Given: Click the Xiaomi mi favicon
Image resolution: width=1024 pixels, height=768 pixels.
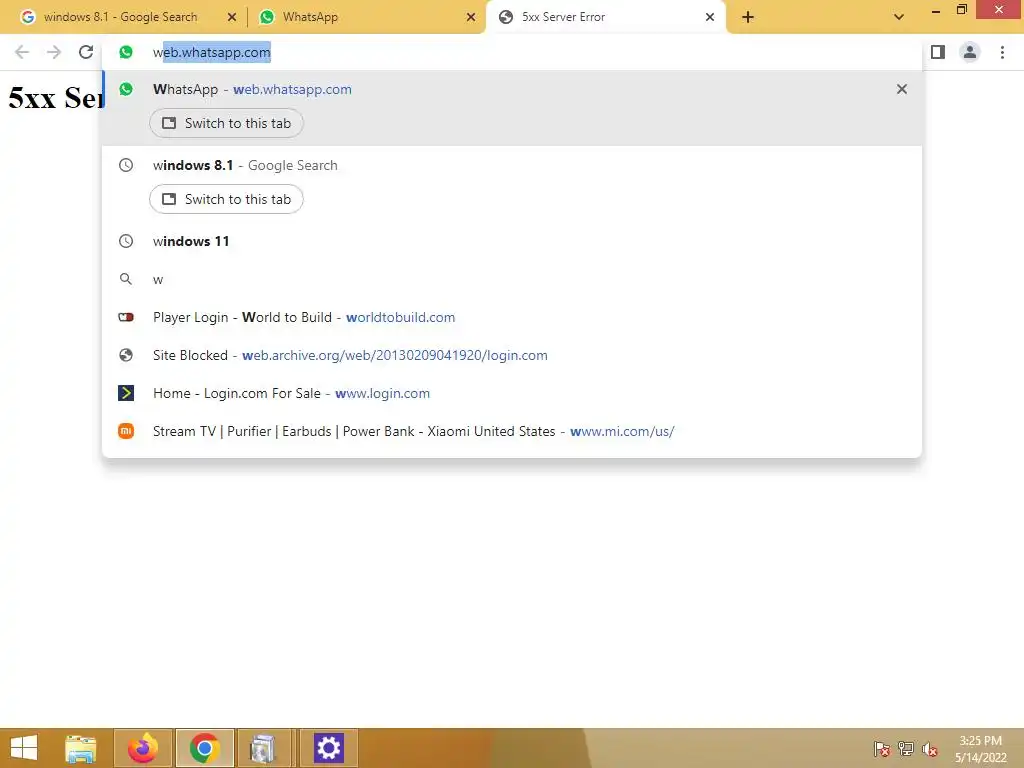Looking at the screenshot, I should click(x=126, y=431).
